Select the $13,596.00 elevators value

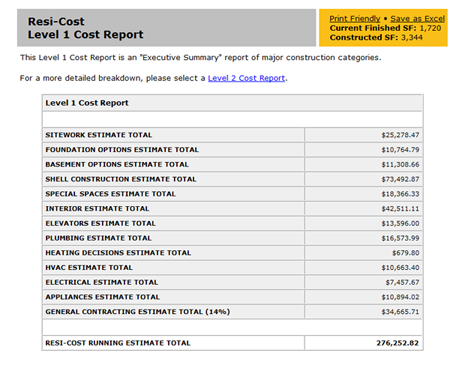coord(400,223)
